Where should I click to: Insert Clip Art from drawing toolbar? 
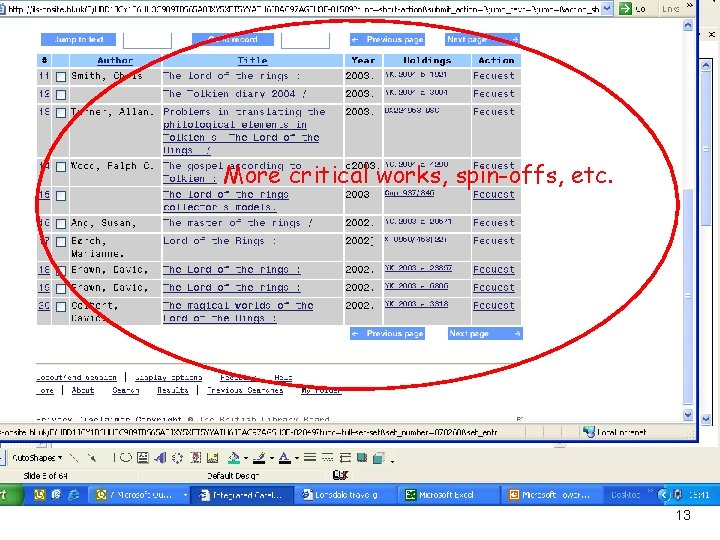click(x=195, y=458)
